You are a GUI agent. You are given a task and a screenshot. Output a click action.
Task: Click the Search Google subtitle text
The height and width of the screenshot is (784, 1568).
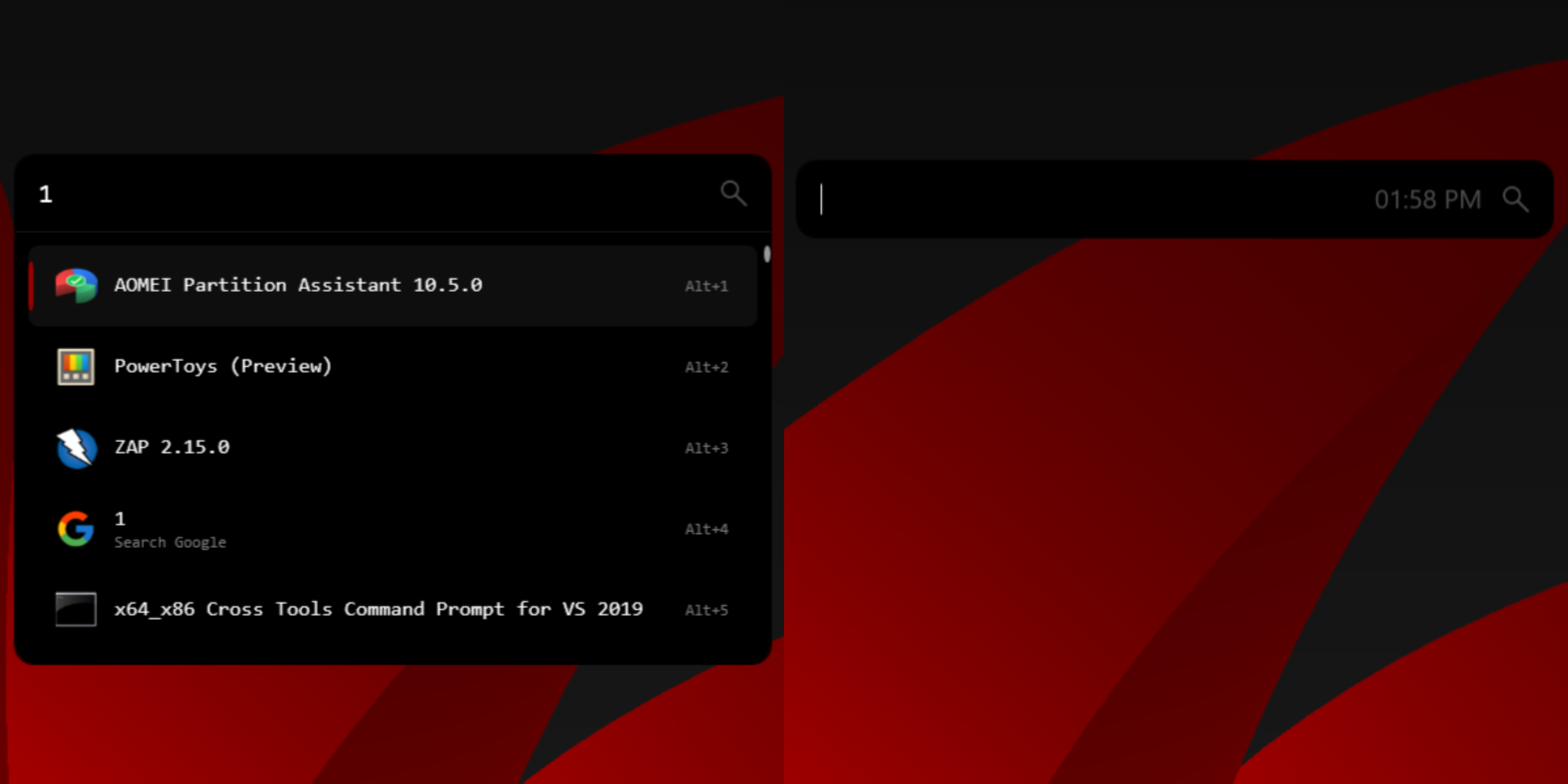click(x=170, y=542)
